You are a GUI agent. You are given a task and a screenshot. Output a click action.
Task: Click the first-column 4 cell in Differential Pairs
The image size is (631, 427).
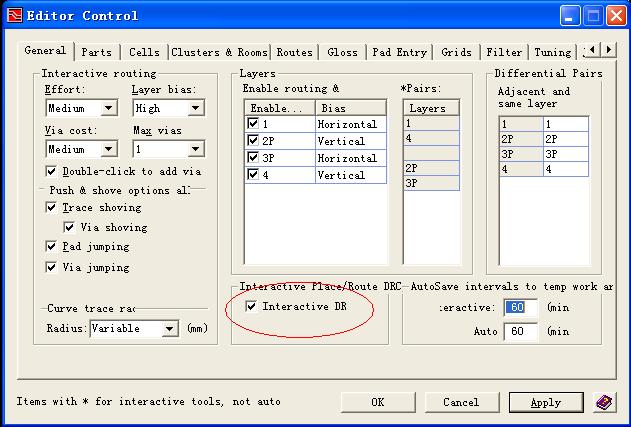(522, 169)
